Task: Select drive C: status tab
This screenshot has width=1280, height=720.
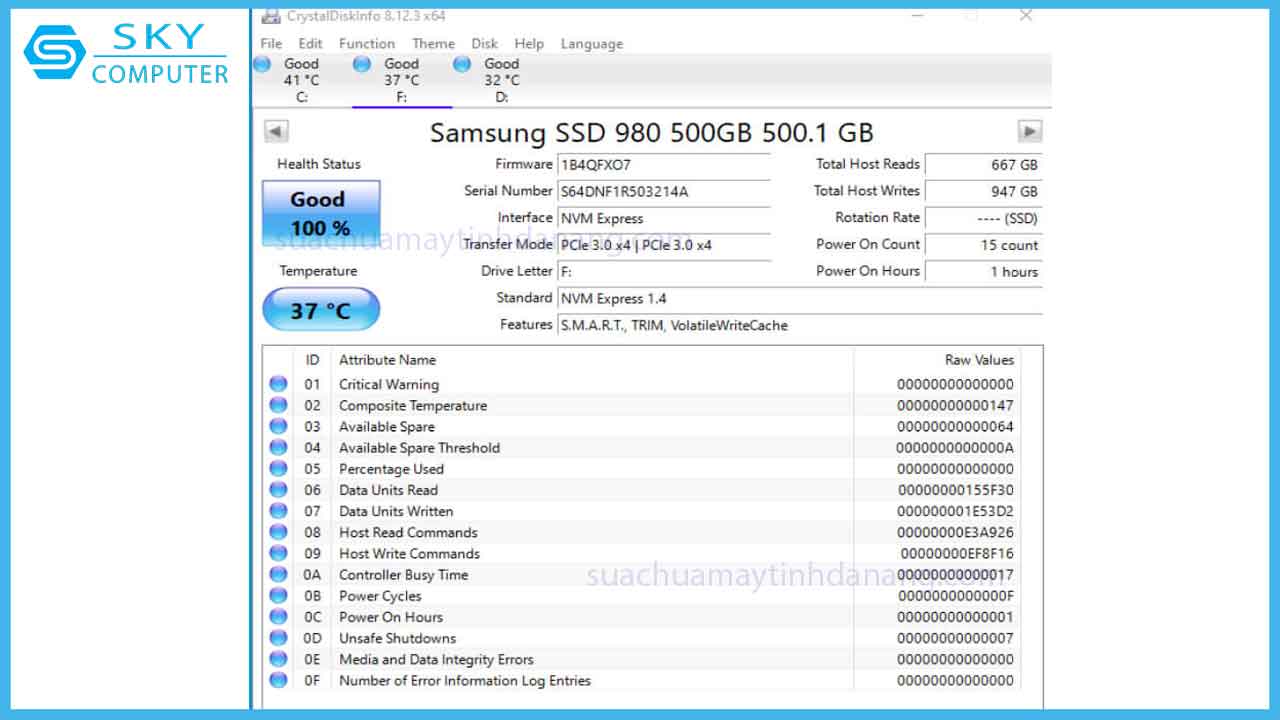Action: [x=301, y=80]
